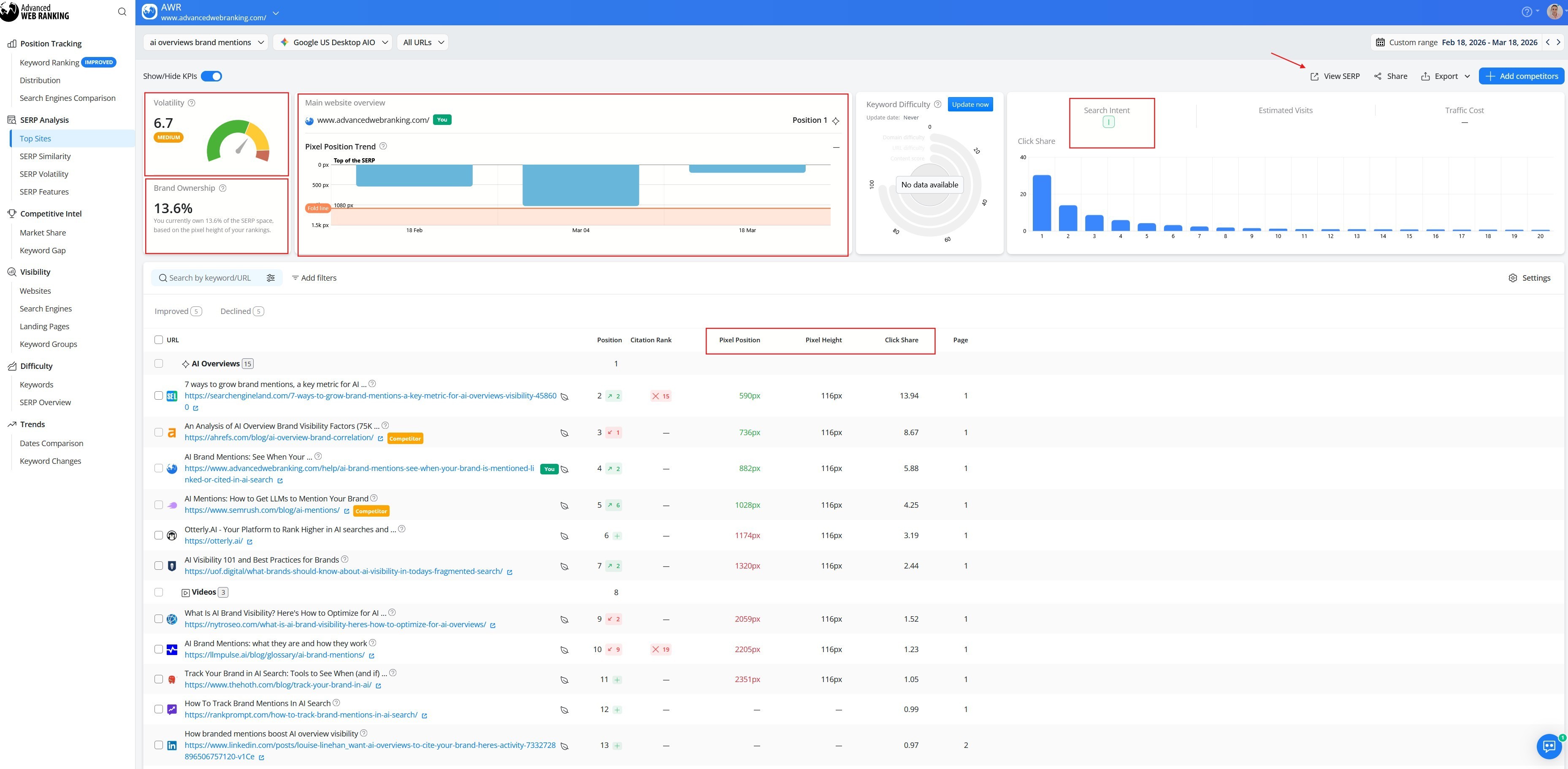
Task: Open the All URLs dropdown
Action: tap(422, 42)
